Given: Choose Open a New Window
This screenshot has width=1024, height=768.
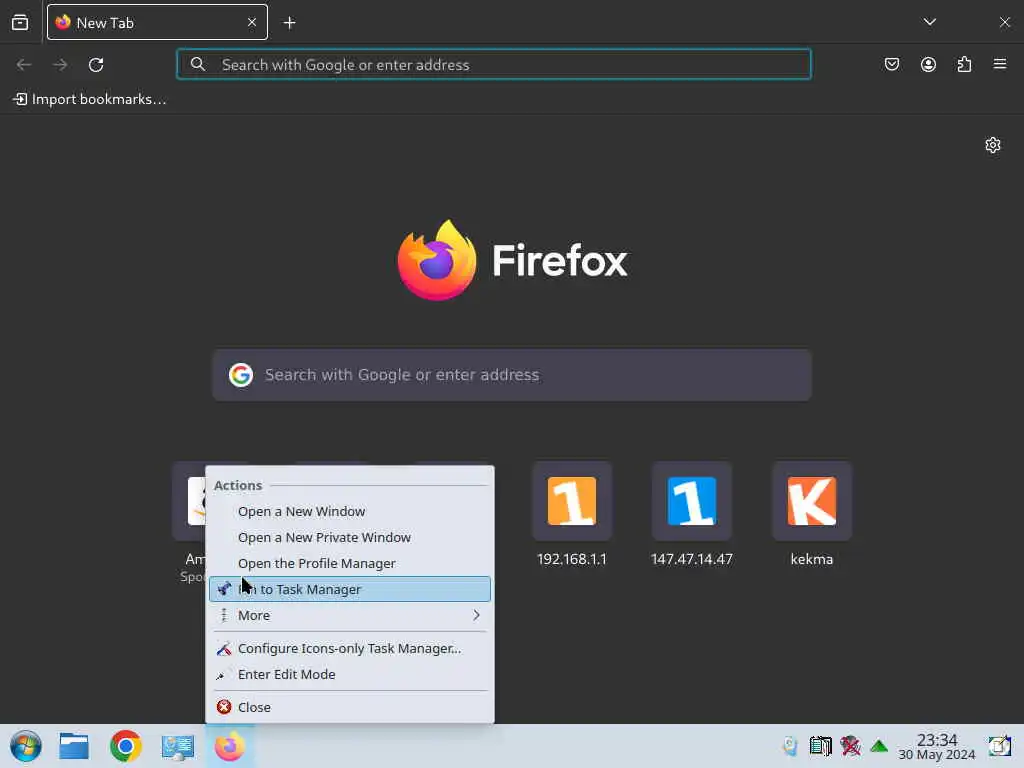Looking at the screenshot, I should pos(349,511).
